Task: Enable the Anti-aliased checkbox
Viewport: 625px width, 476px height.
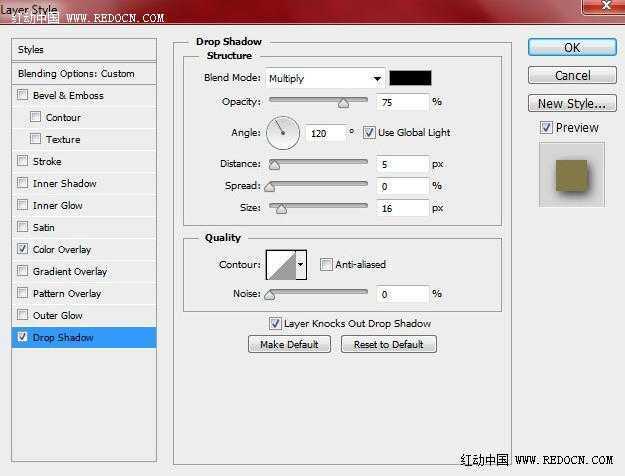Action: (x=326, y=264)
